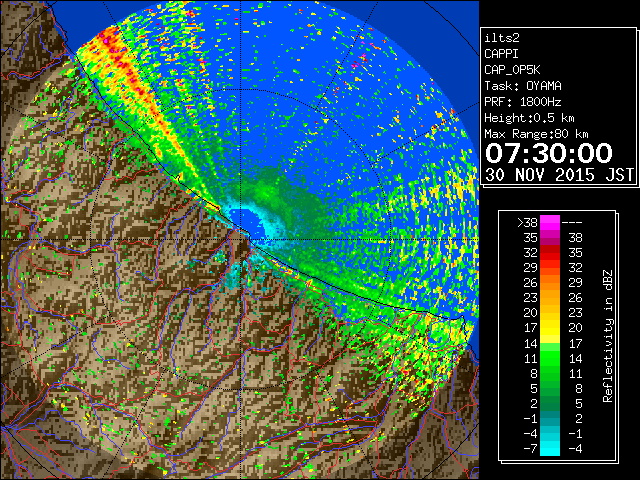Click the "ilts2" label in info box

[502, 38]
